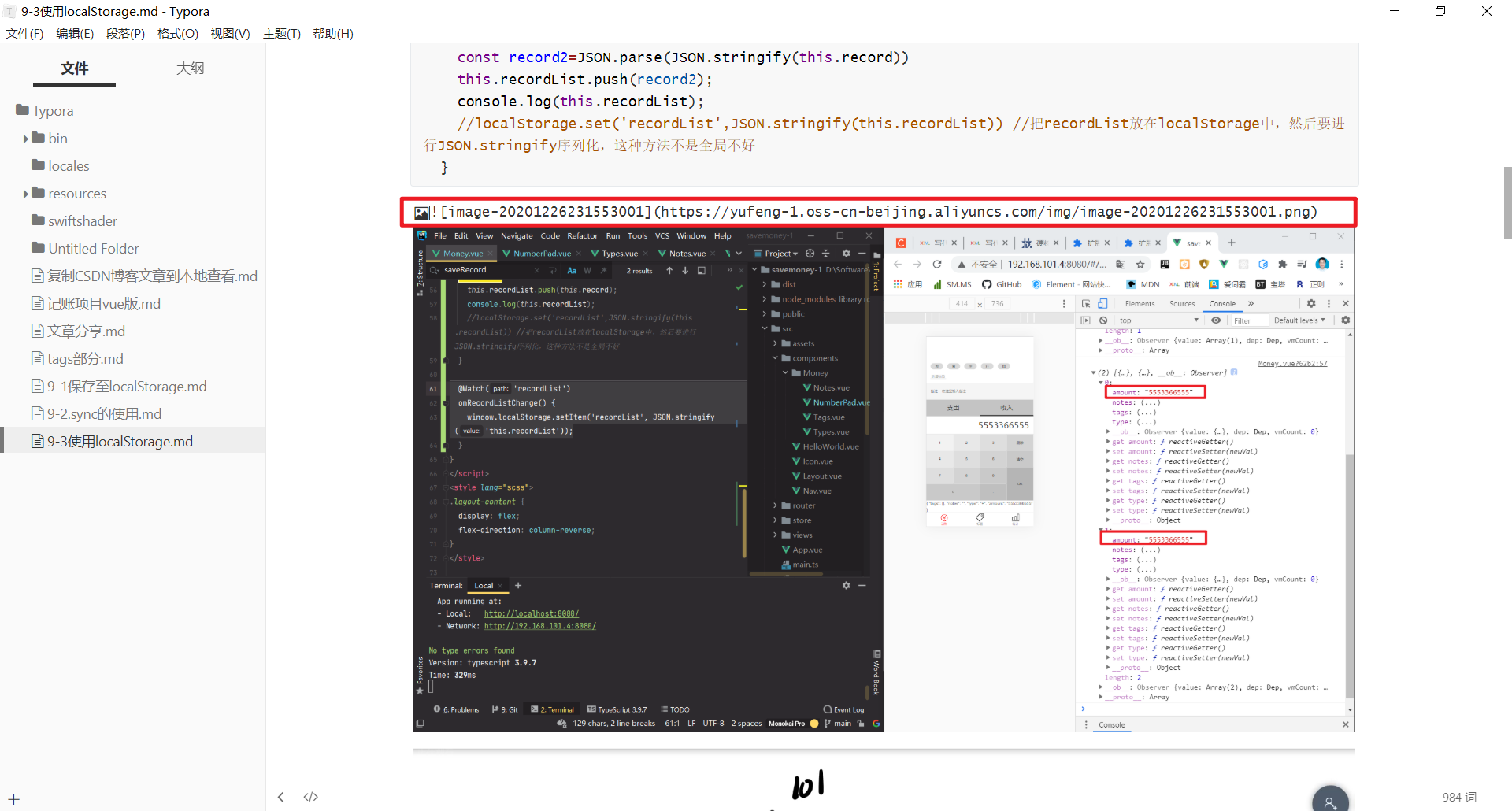Open tags部分.md file
This screenshot has height=811, width=1512.
pos(77,359)
